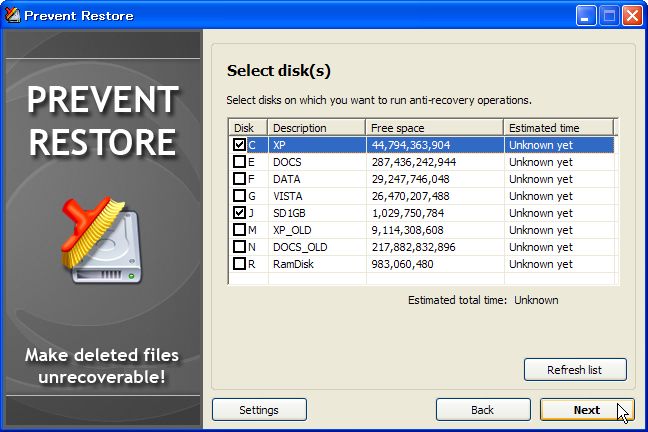Sort by the Disk column header
The width and height of the screenshot is (648, 432).
pos(248,128)
